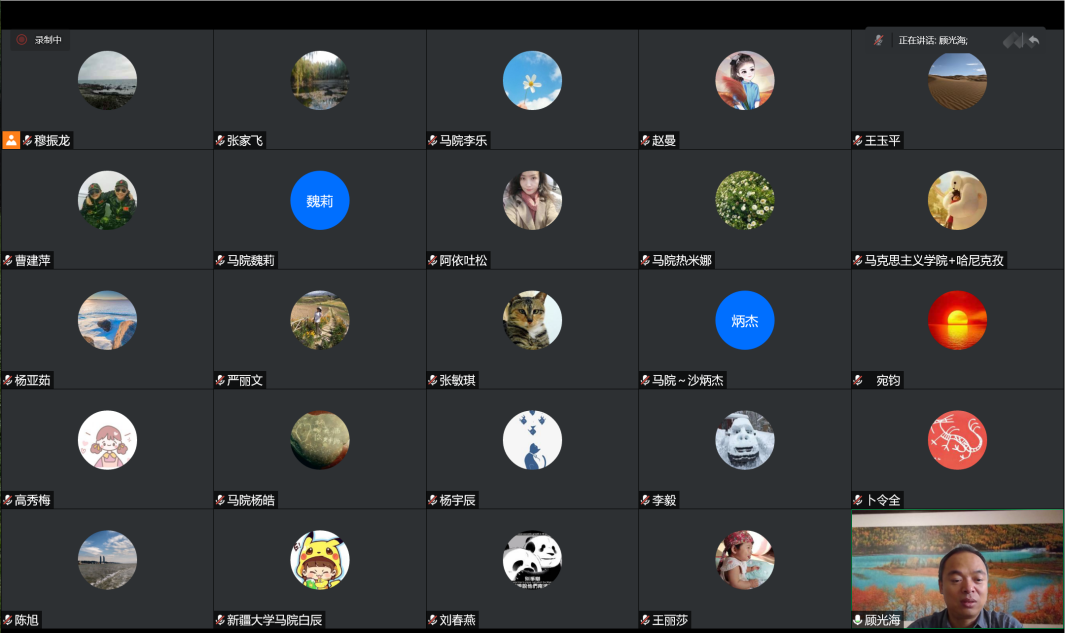Click the name label 马克思主义学院+哈尼克孜
Screen dimensions: 1065x633
point(934,260)
